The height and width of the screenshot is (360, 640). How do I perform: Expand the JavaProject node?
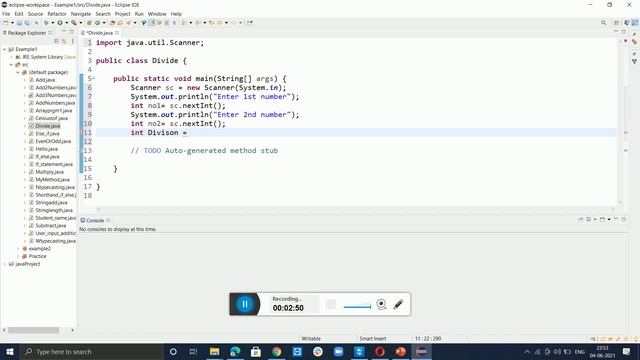coord(5,264)
